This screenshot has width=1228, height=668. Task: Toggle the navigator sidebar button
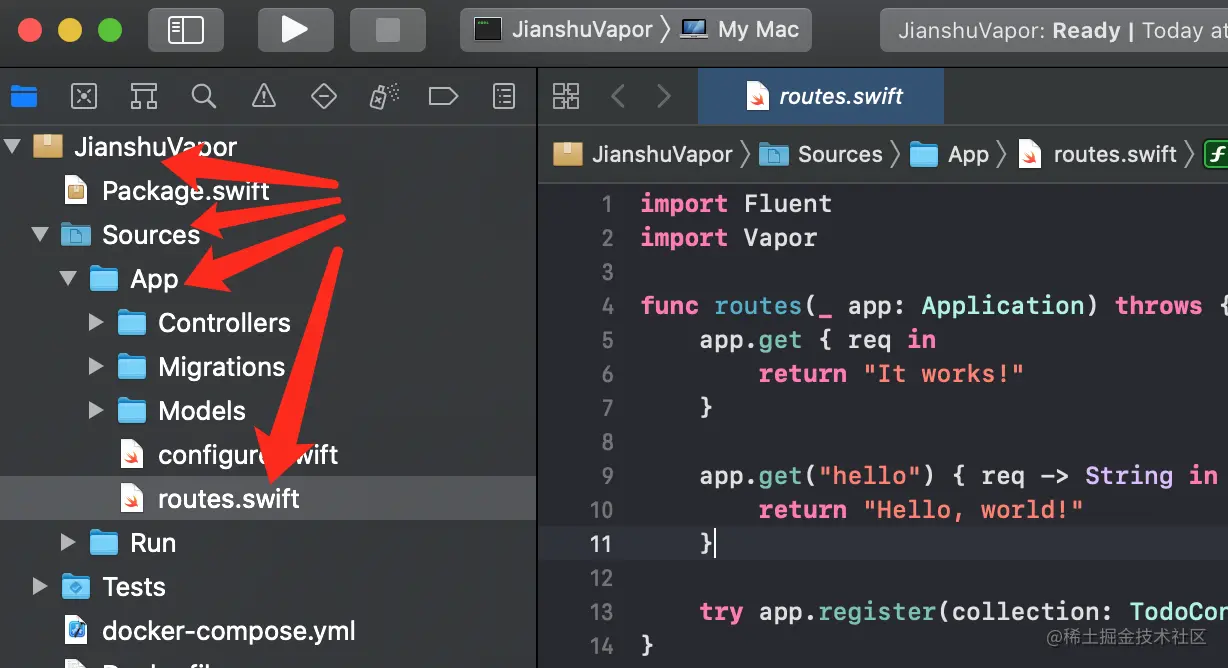[186, 29]
